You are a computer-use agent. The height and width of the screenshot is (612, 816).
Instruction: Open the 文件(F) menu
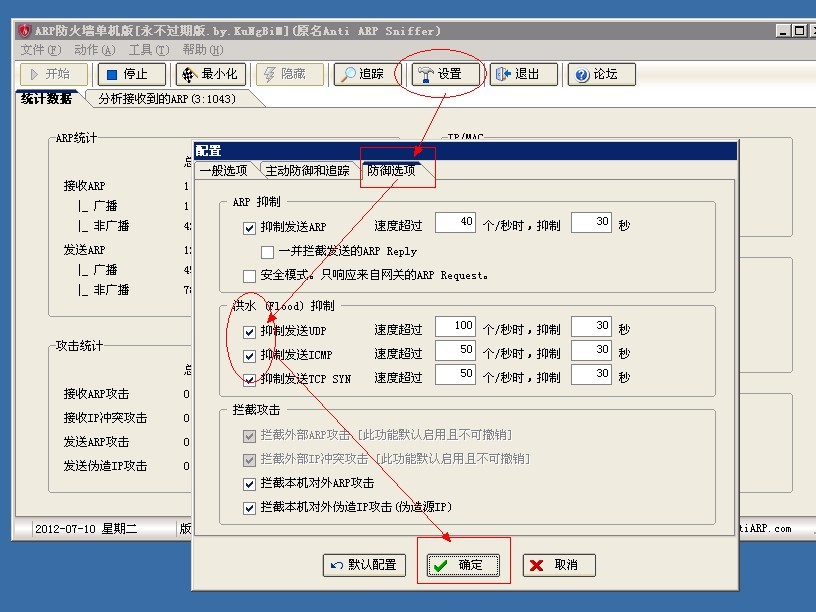pyautogui.click(x=41, y=50)
